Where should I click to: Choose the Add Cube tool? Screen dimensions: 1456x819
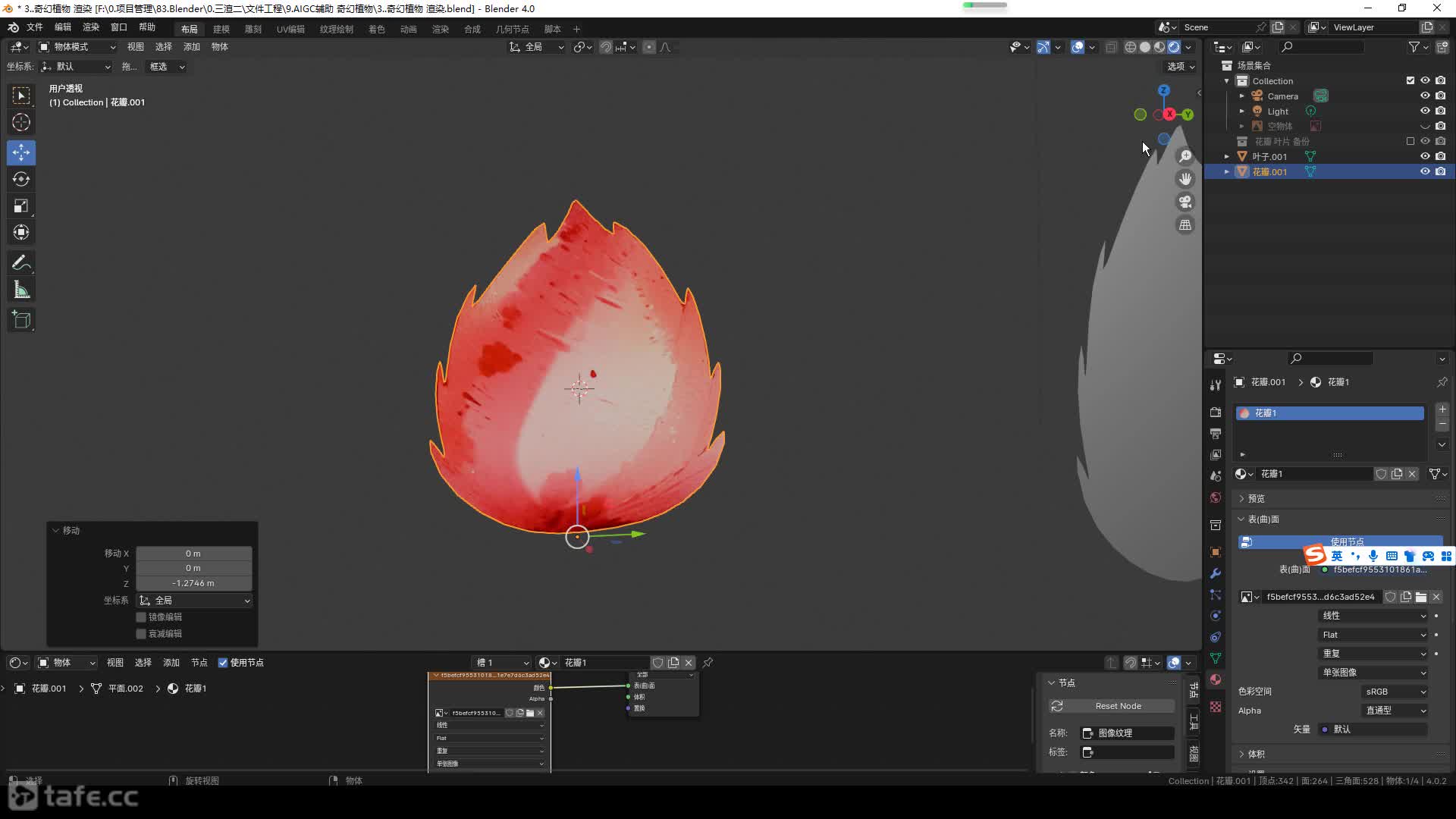point(21,320)
